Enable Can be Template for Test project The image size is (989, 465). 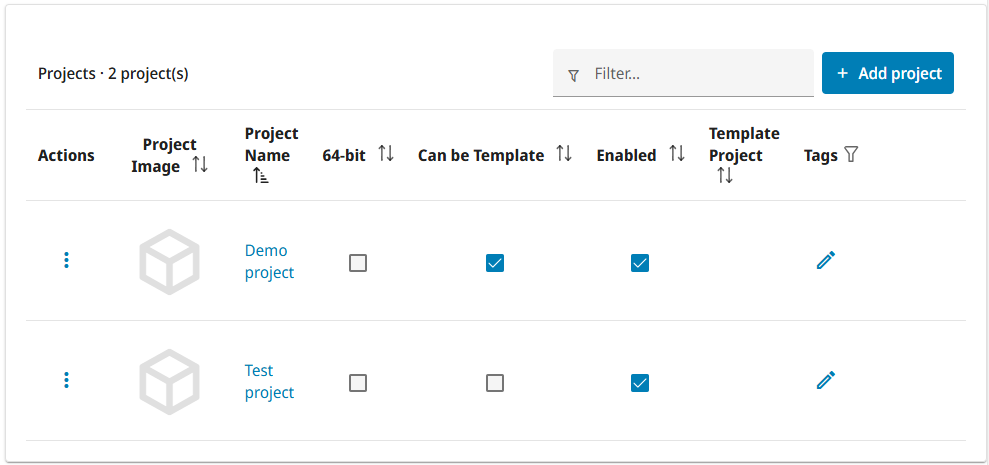click(494, 383)
